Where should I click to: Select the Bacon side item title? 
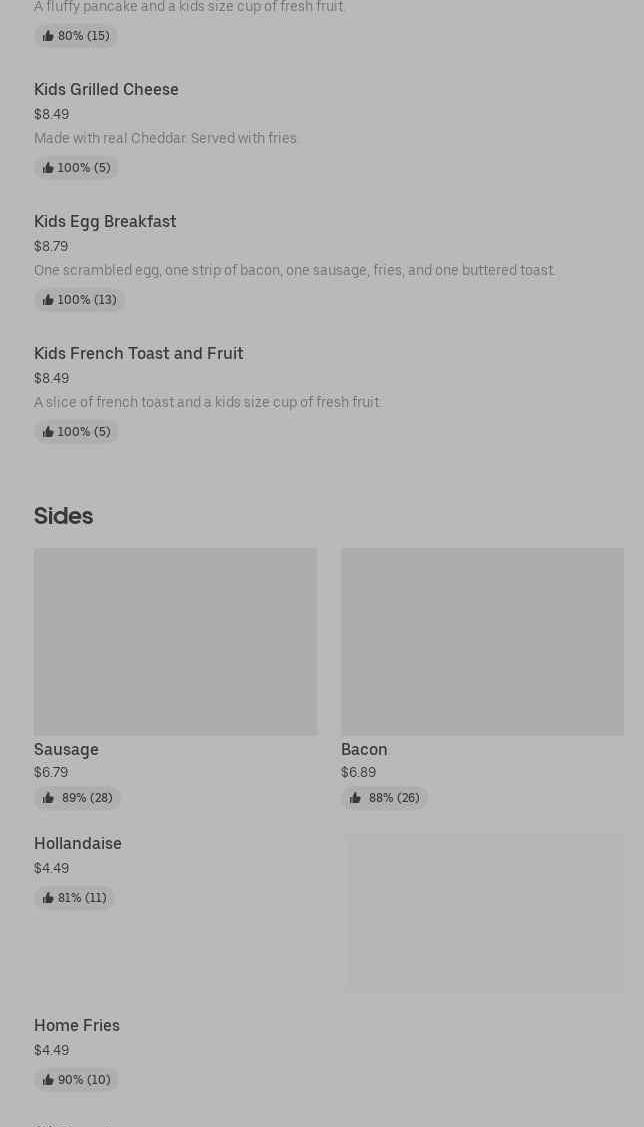tap(364, 750)
